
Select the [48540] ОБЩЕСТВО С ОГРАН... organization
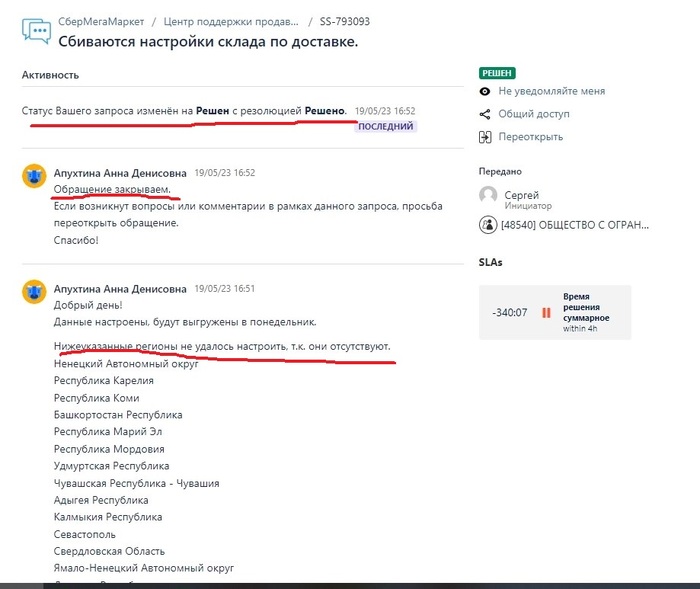click(575, 225)
